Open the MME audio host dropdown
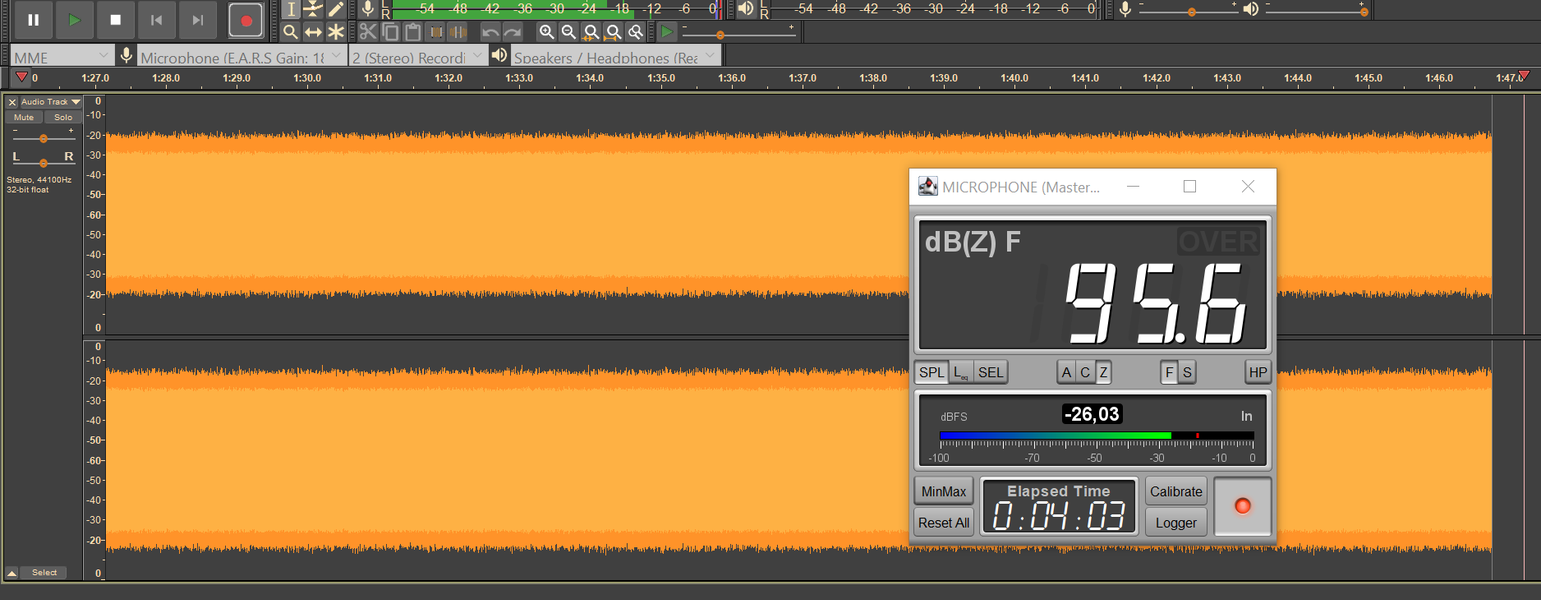The height and width of the screenshot is (600, 1541). click(x=62, y=57)
